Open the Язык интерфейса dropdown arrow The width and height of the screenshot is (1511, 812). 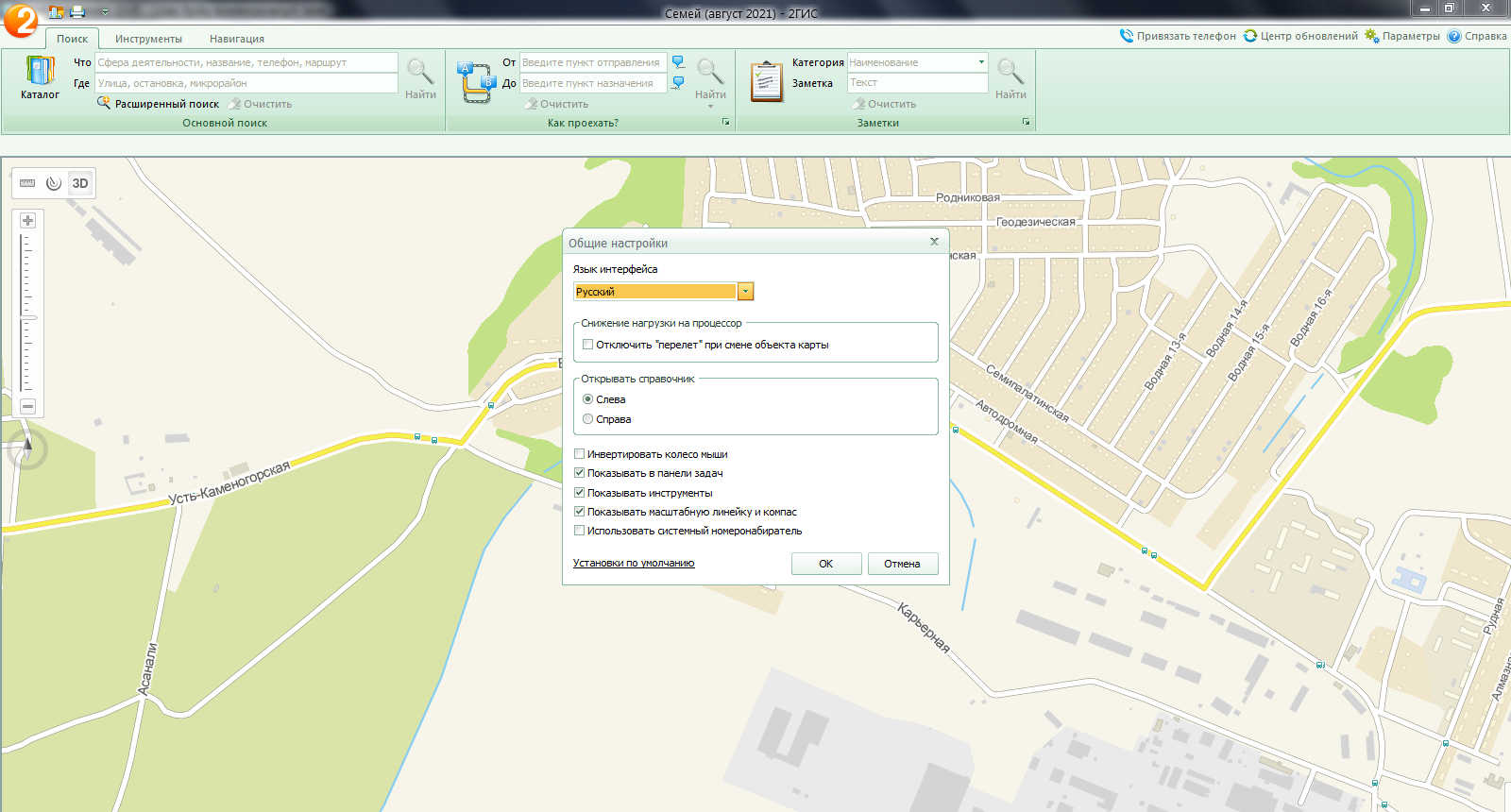[745, 292]
